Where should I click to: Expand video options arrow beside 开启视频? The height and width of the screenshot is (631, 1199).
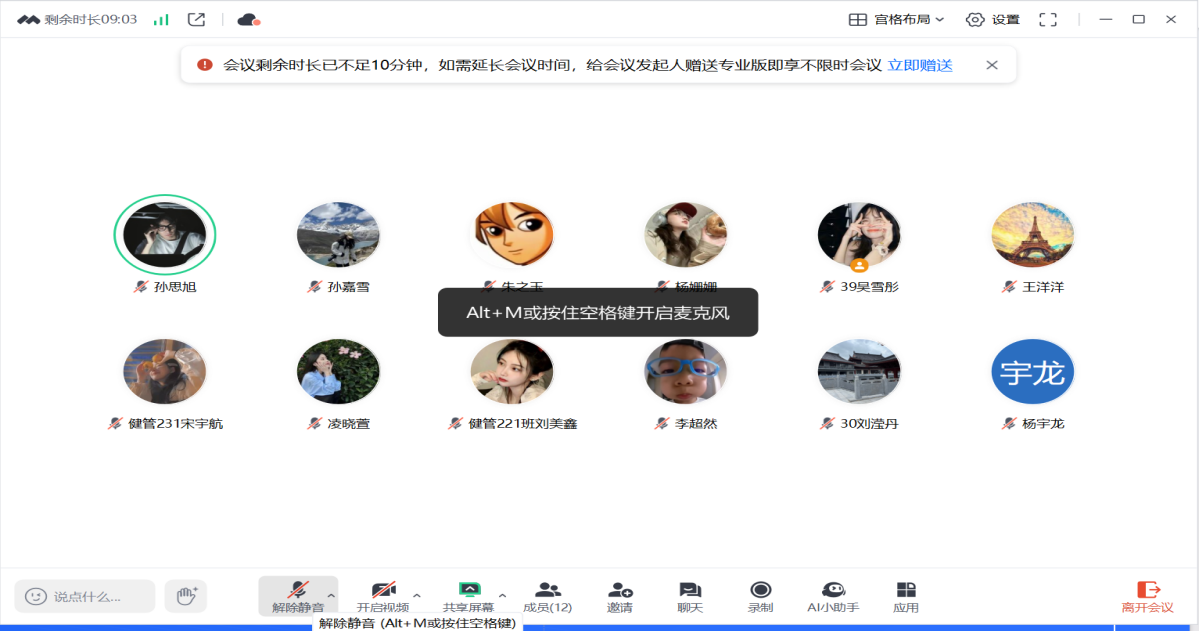click(x=417, y=595)
